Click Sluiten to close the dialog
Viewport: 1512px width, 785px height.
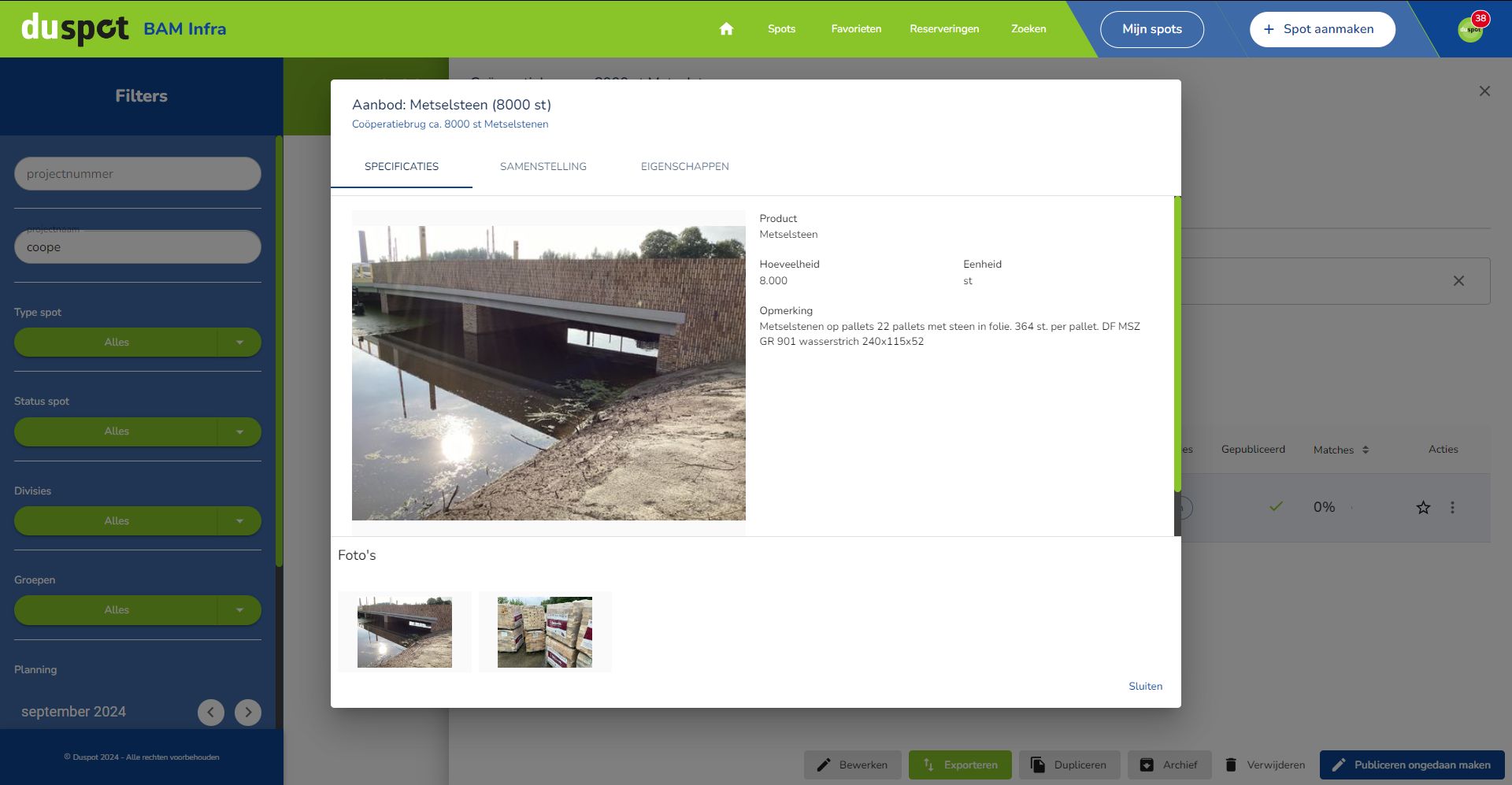1145,687
